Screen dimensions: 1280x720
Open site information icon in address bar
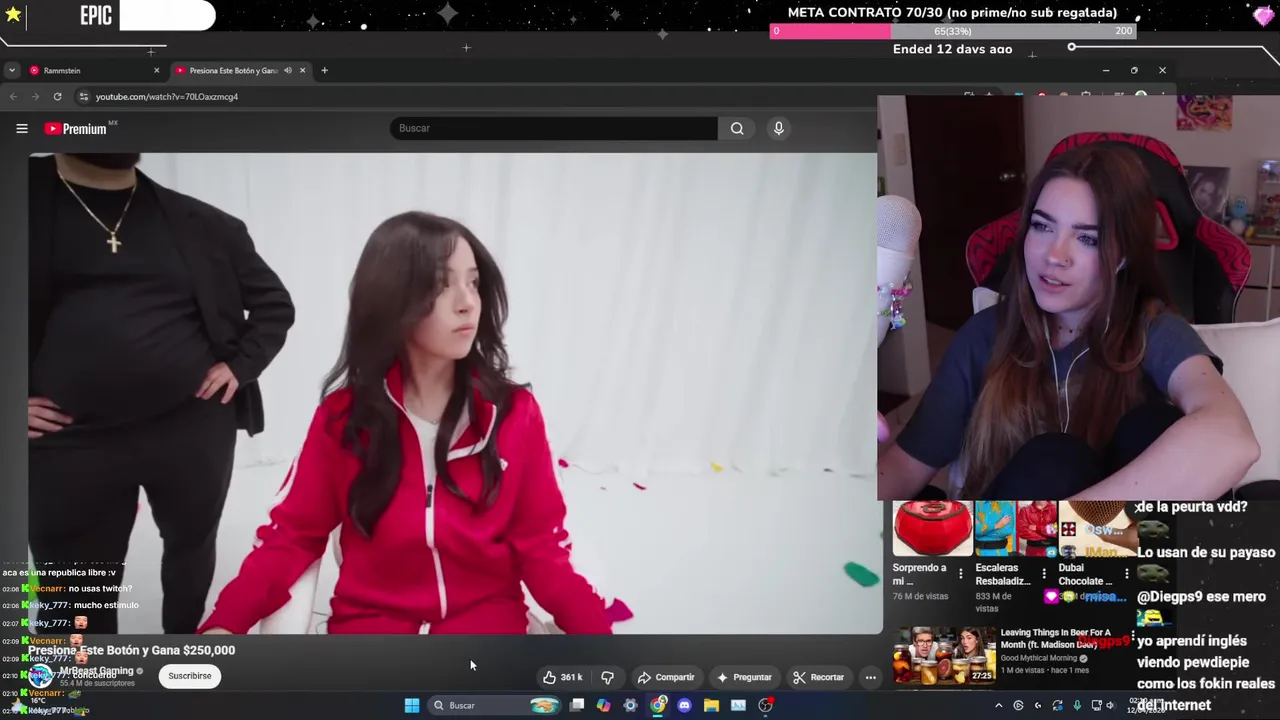(84, 97)
